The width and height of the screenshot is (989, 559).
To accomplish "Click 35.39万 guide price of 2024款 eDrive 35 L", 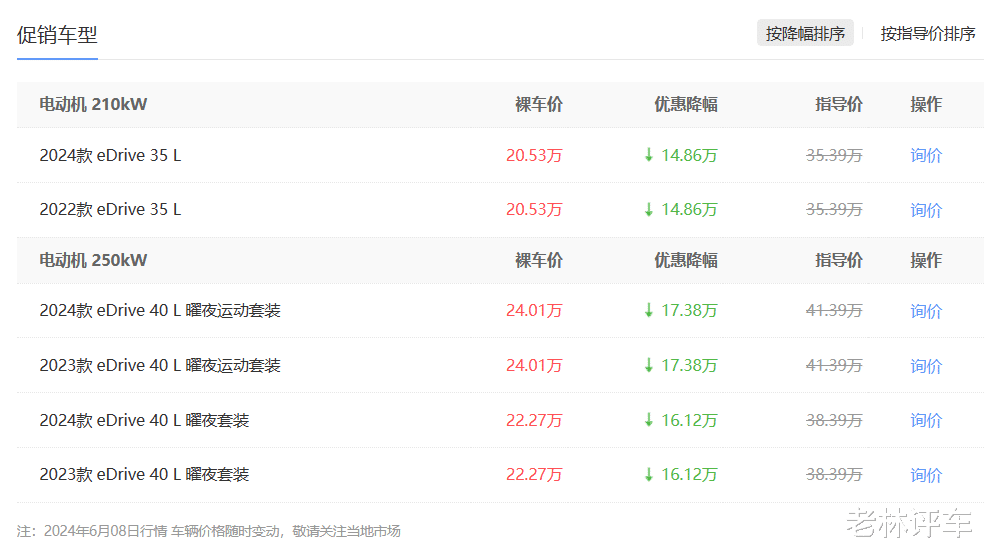I will pos(834,155).
